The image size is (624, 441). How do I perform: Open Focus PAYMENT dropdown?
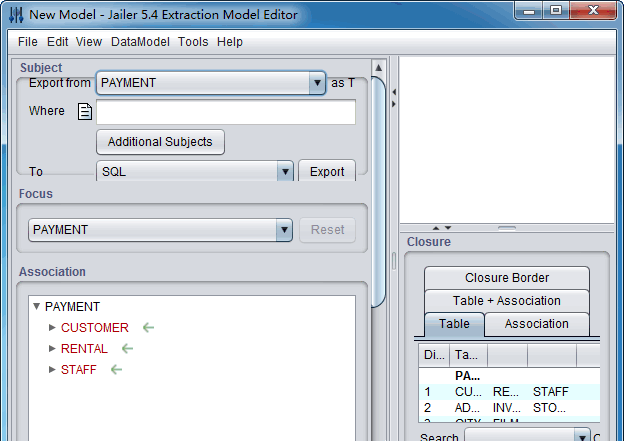[x=283, y=230]
